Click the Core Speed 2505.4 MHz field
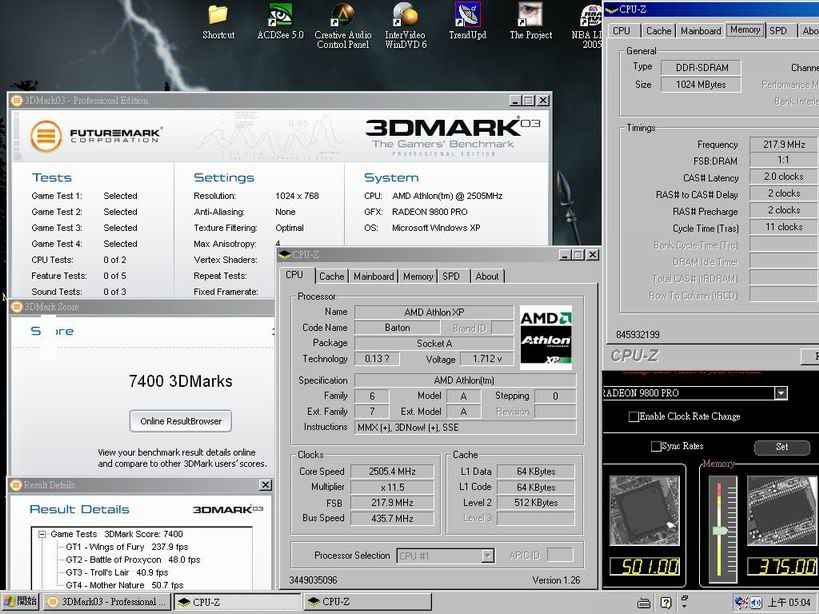 (x=392, y=471)
